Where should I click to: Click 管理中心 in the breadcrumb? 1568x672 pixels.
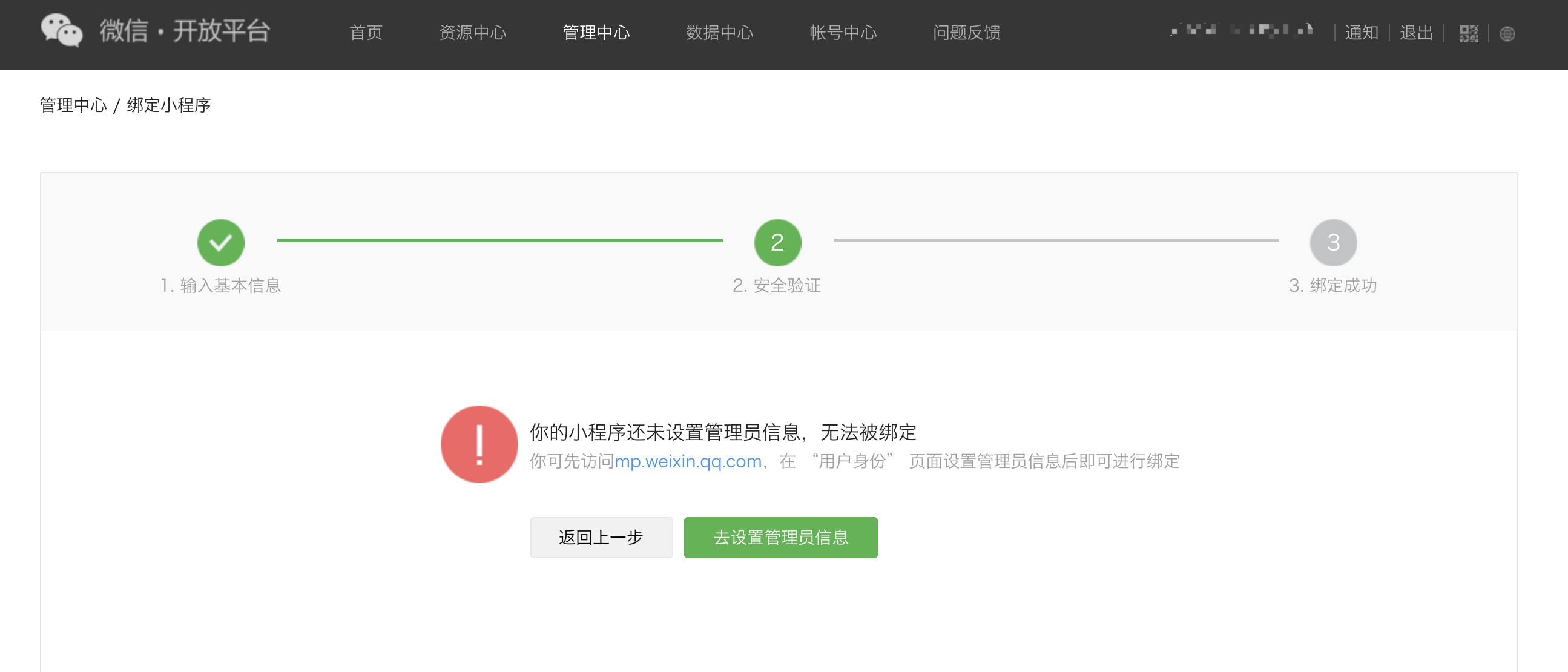(73, 105)
